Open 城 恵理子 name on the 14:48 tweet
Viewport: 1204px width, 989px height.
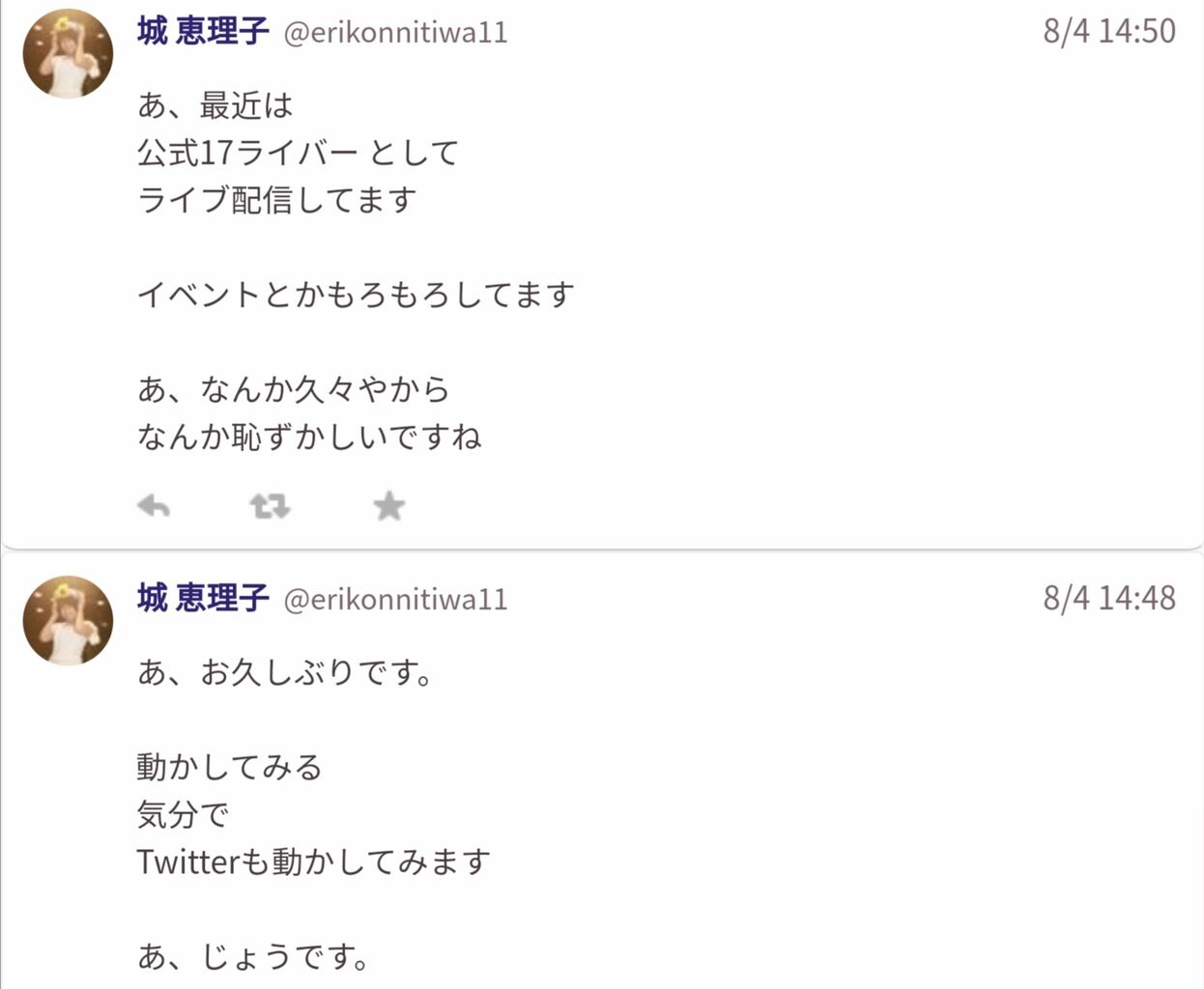coord(203,599)
